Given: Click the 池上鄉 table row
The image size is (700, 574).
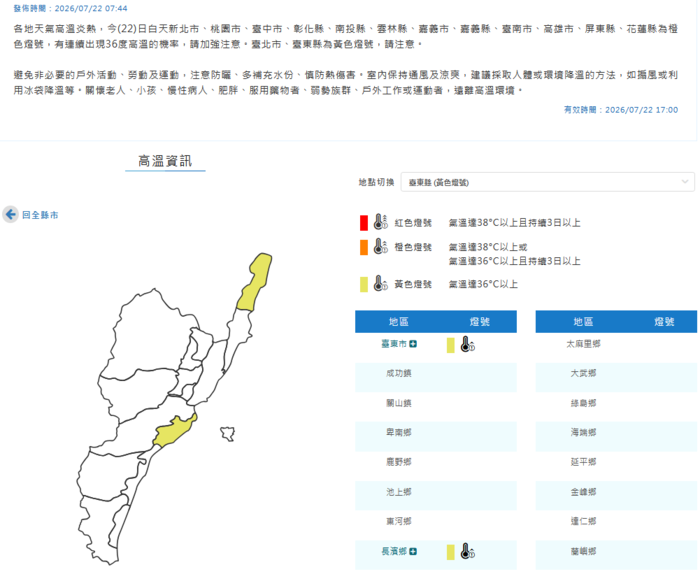Looking at the screenshot, I should click(x=436, y=495).
